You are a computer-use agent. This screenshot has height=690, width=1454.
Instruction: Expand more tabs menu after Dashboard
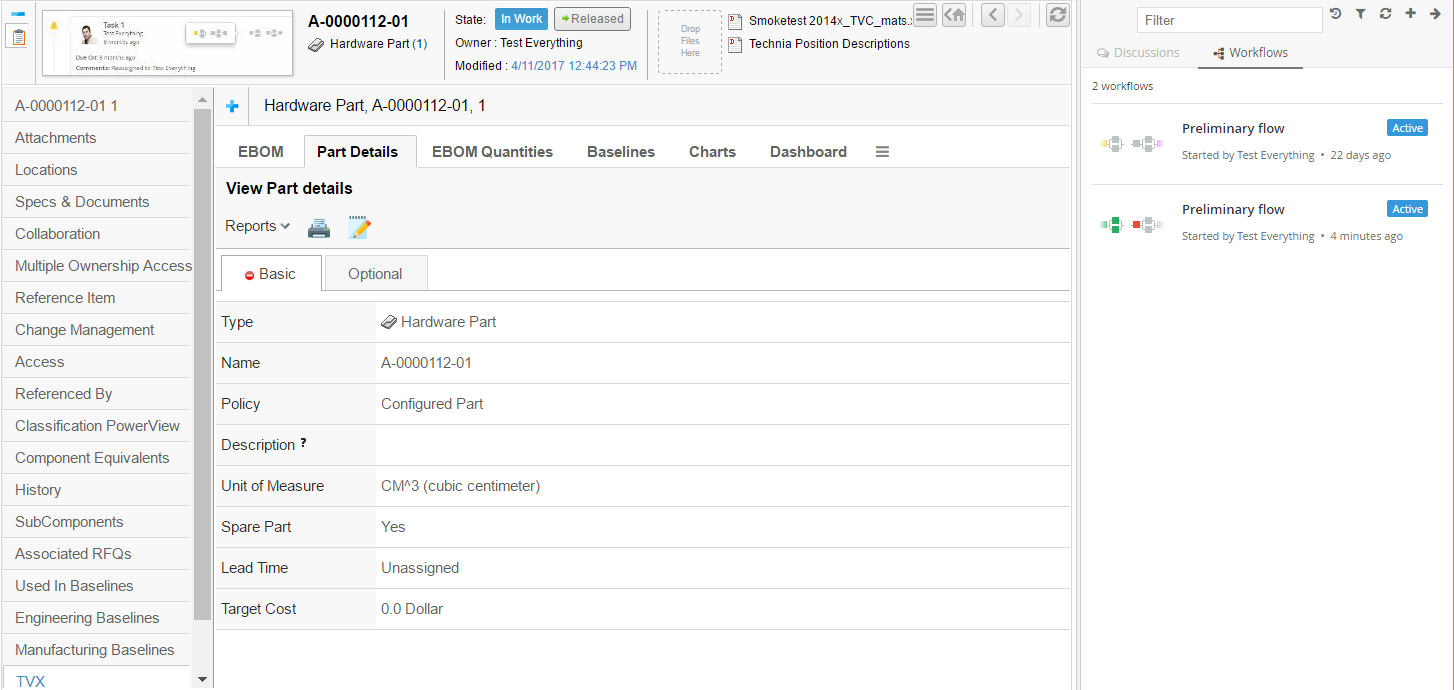click(882, 152)
